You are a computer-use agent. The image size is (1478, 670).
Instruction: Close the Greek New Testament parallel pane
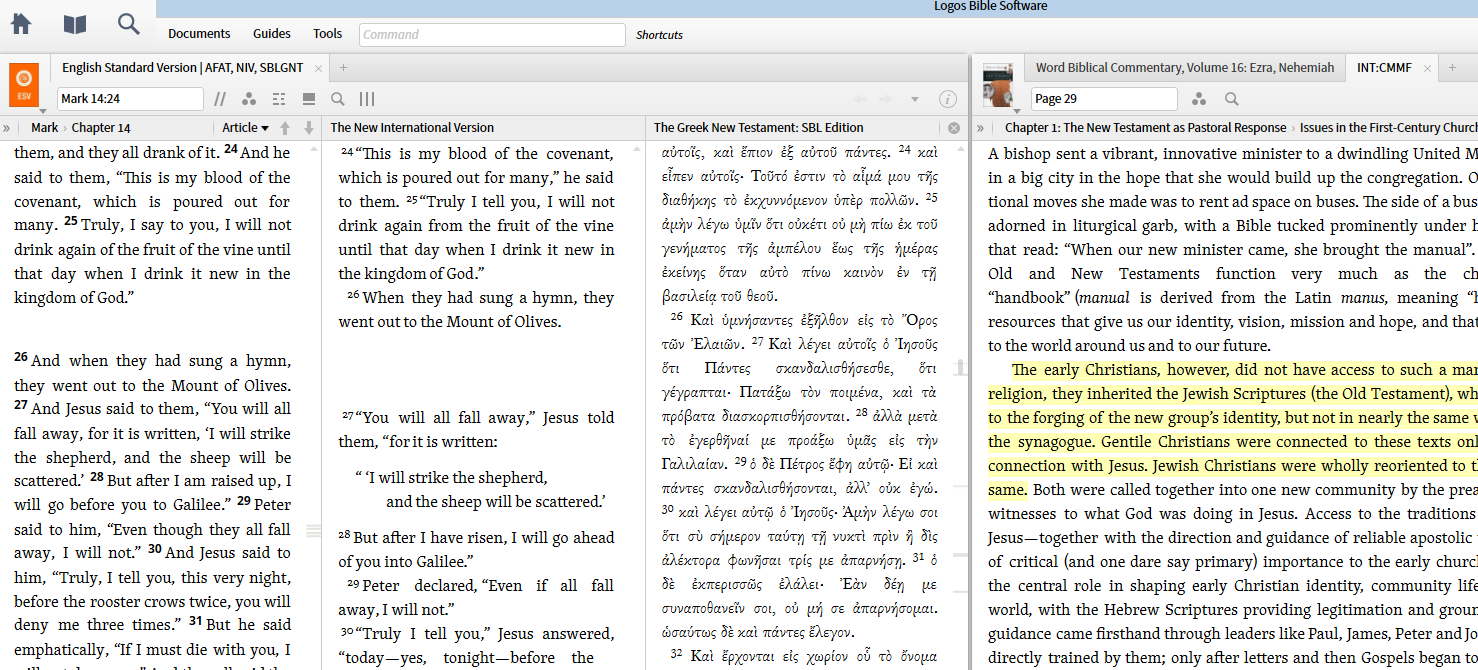point(954,128)
